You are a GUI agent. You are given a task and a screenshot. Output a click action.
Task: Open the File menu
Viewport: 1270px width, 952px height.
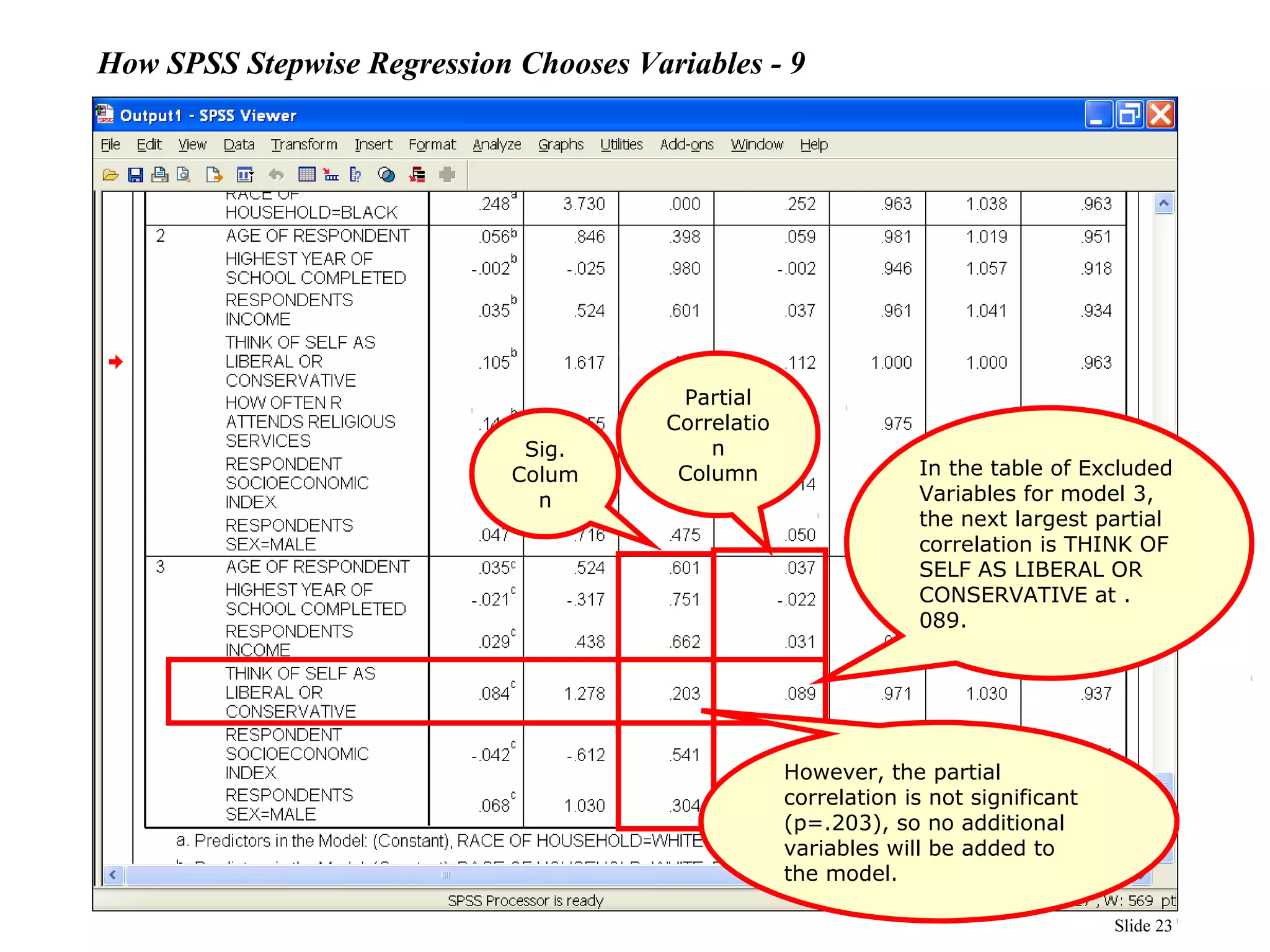click(x=110, y=144)
